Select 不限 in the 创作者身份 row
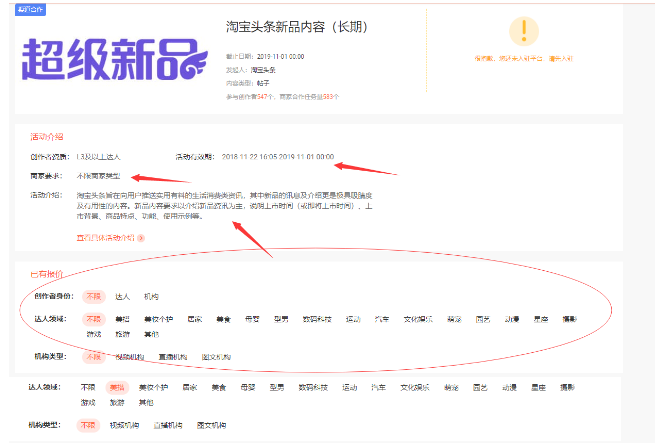The width and height of the screenshot is (655, 443). 94,297
